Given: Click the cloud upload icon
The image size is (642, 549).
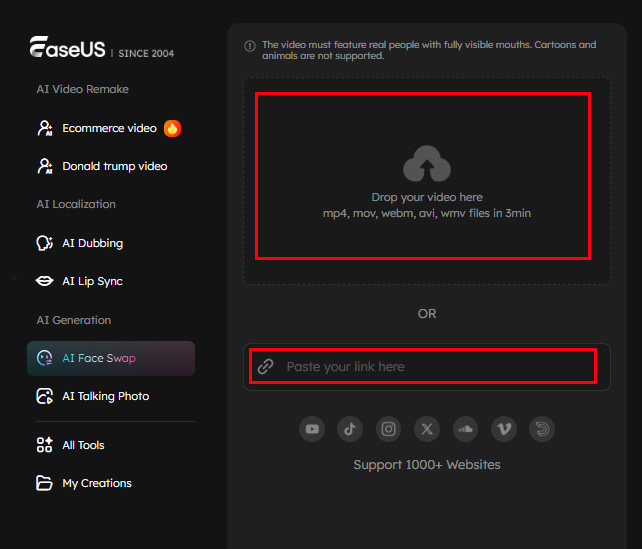Looking at the screenshot, I should coord(427,164).
